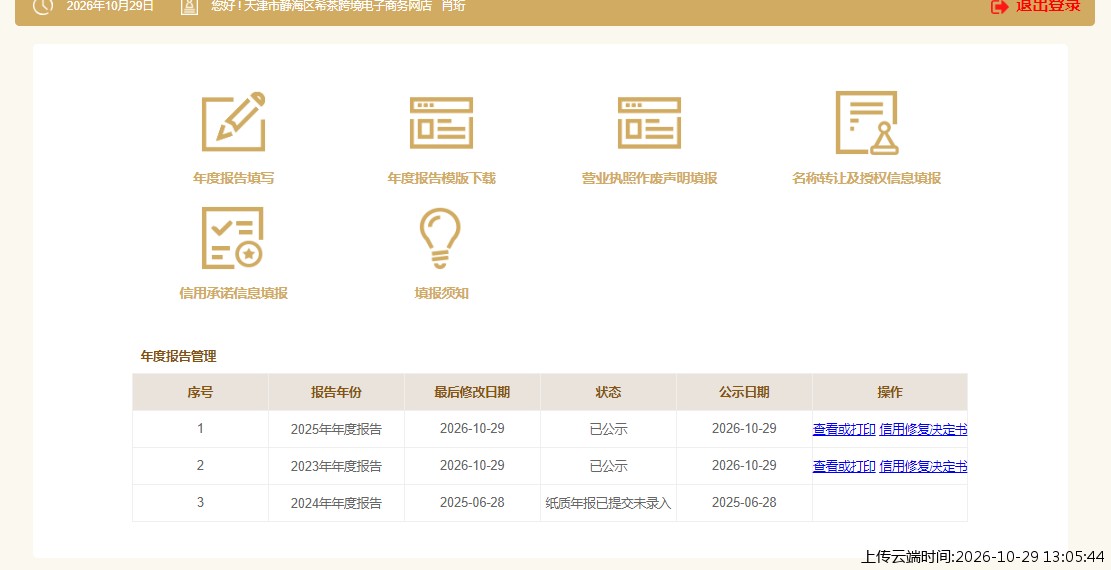Click the 公示日期 column header
Image resolution: width=1111 pixels, height=570 pixels.
click(745, 392)
